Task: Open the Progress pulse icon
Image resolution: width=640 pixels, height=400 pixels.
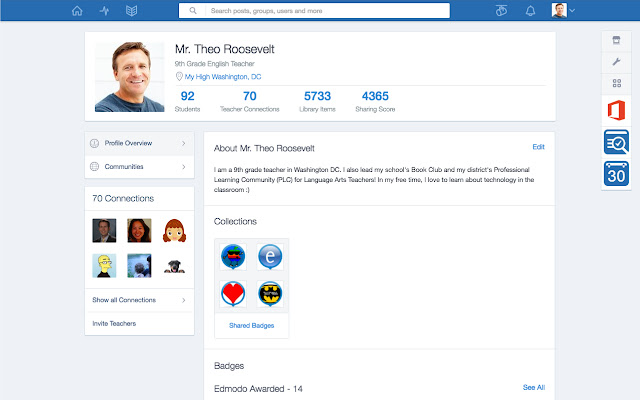Action: pos(104,11)
